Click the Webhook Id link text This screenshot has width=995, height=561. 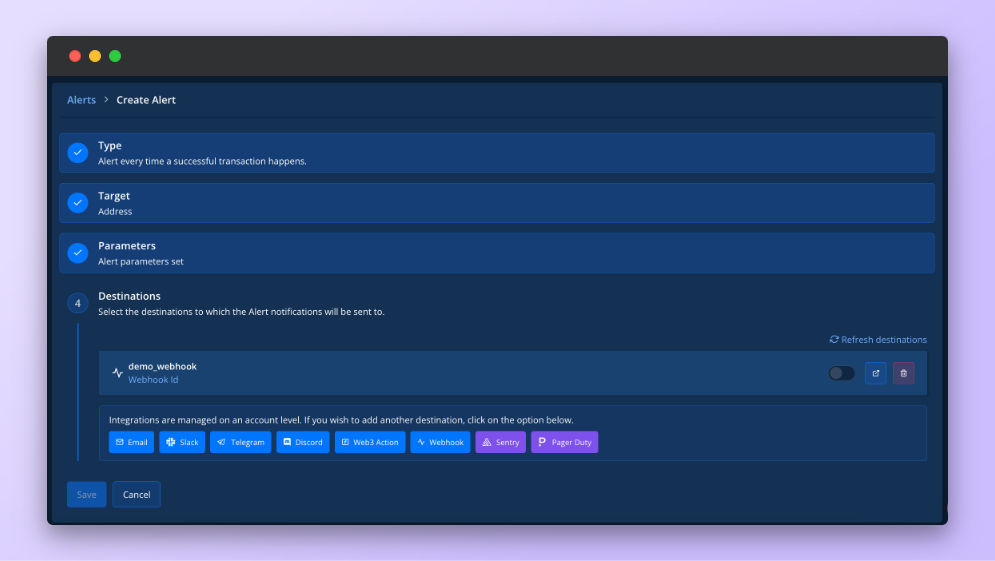tap(153, 380)
